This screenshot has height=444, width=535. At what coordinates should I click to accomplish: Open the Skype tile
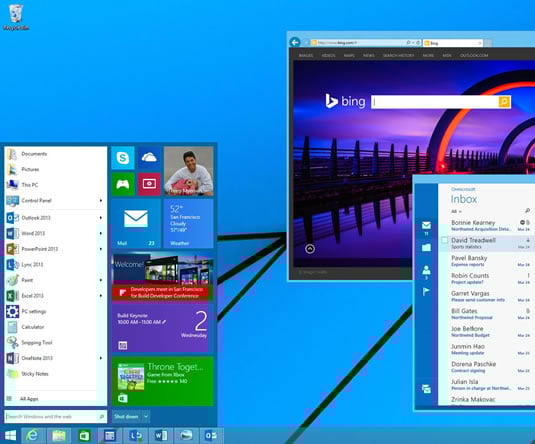coord(123,158)
